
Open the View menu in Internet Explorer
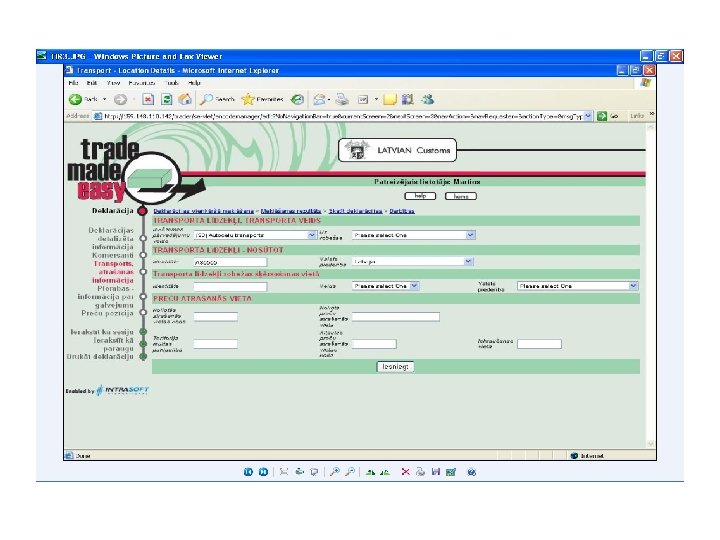(x=113, y=83)
